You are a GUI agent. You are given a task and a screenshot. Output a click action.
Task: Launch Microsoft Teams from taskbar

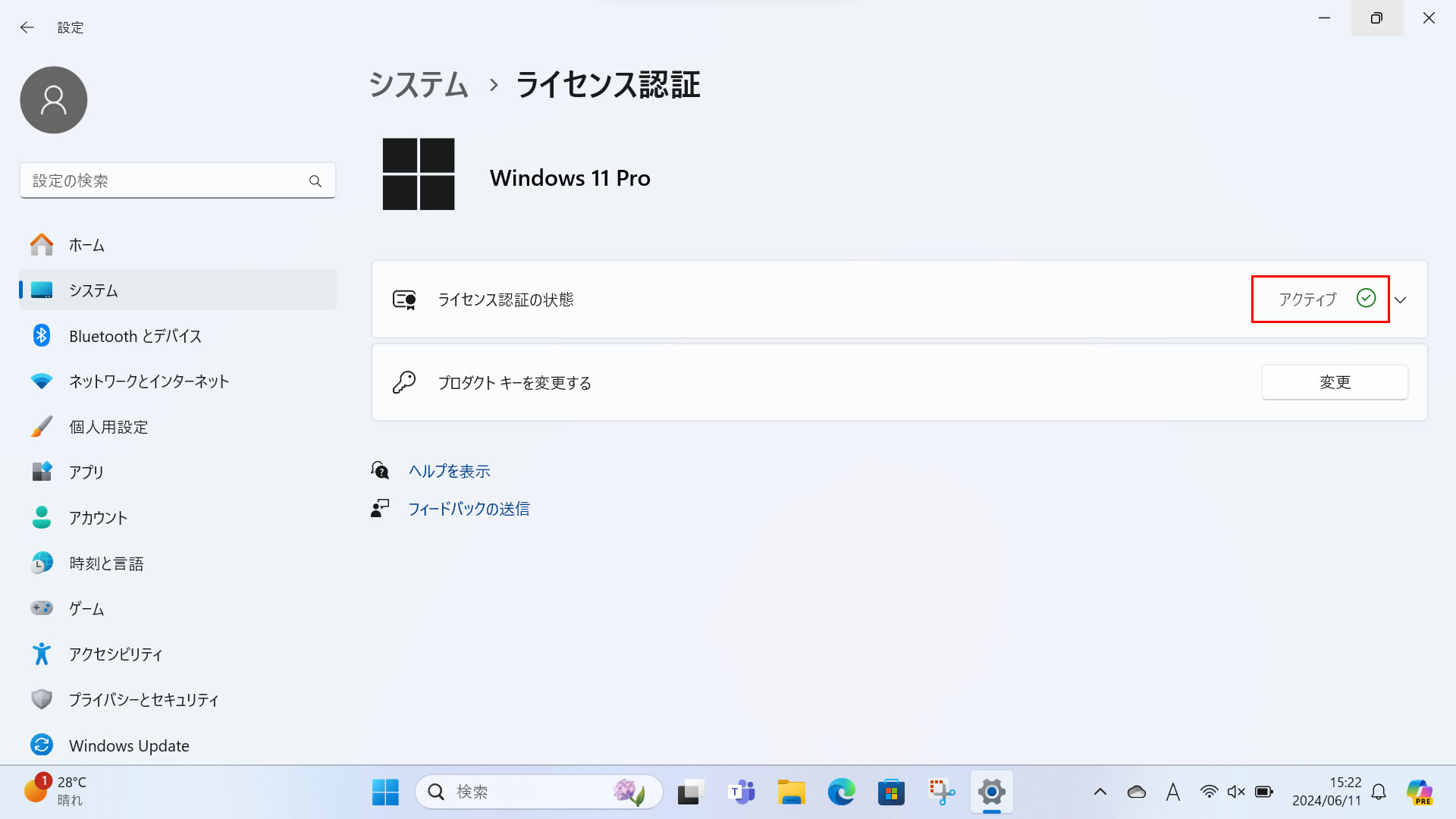[x=741, y=792]
